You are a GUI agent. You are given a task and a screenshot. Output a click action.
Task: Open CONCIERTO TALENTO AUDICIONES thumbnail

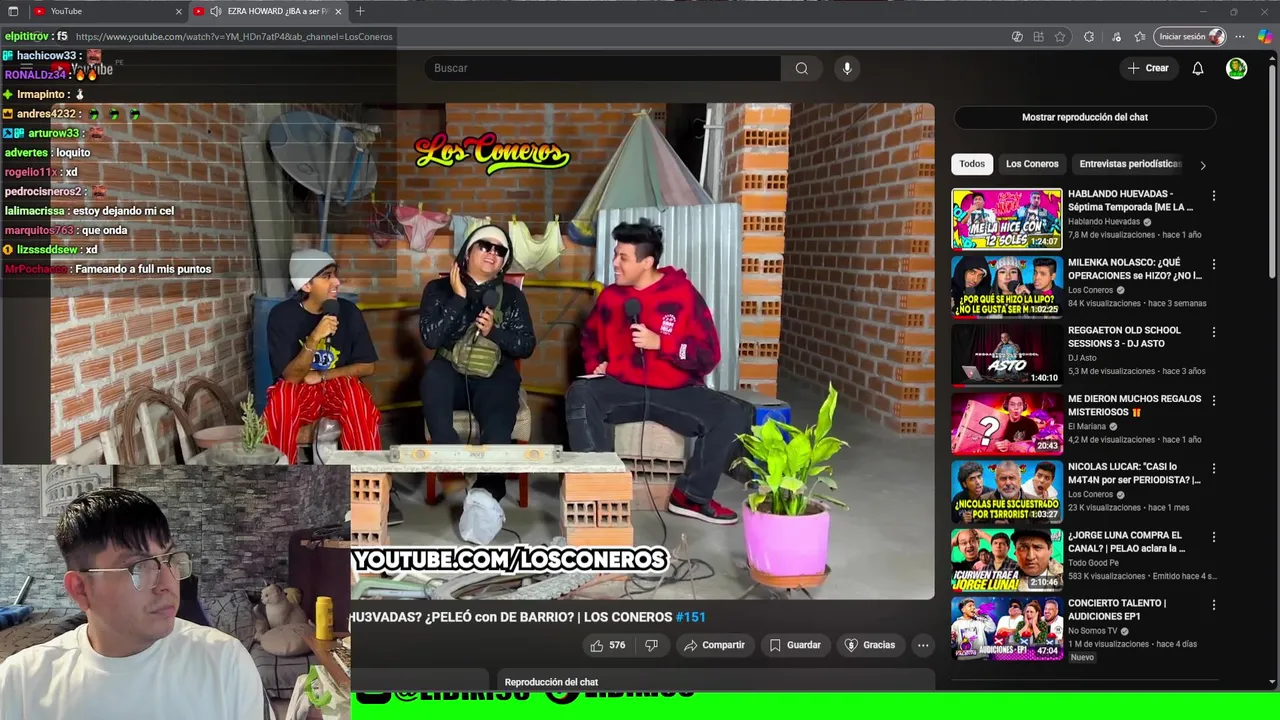pos(1007,627)
